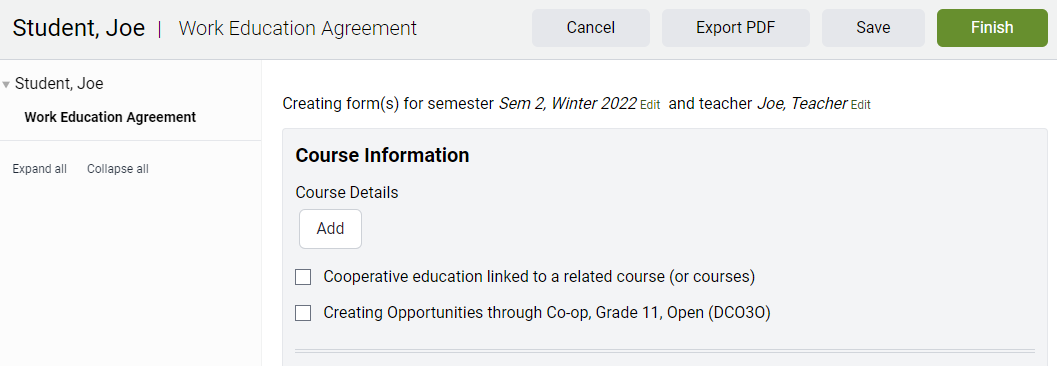Click the Joe, Teacher name text
Image resolution: width=1057 pixels, height=366 pixels.
(802, 104)
